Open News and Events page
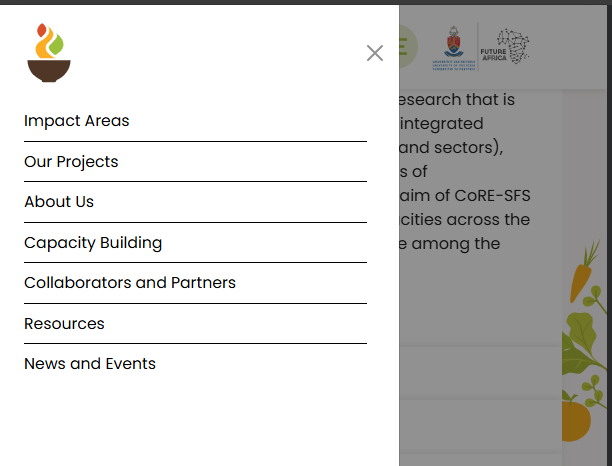This screenshot has height=466, width=612. tap(90, 364)
